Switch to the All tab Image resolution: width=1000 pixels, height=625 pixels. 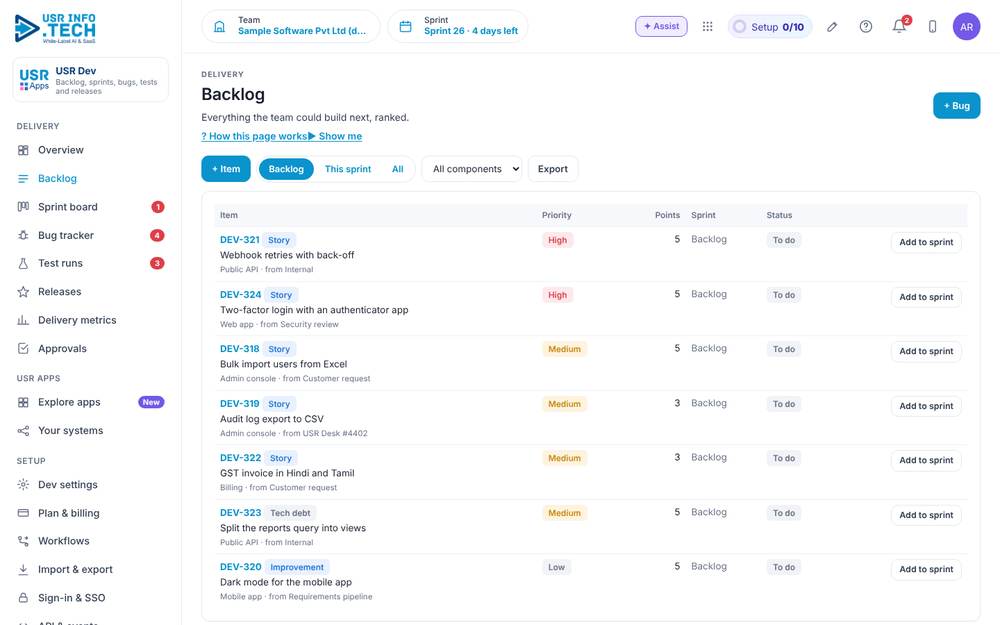(x=397, y=169)
